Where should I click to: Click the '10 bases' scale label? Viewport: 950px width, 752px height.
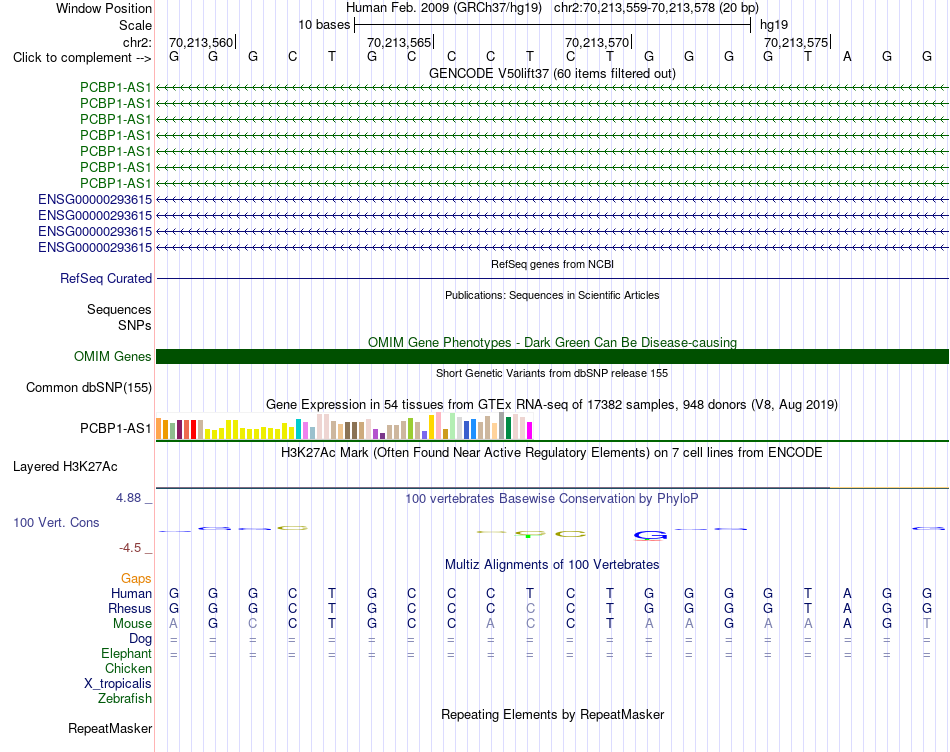pyautogui.click(x=324, y=25)
